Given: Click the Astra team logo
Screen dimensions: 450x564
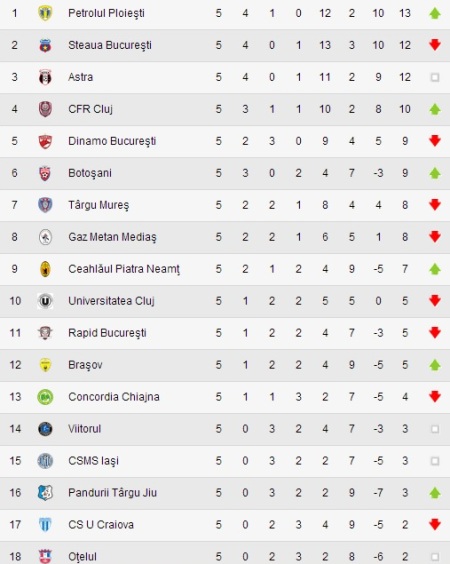Looking at the screenshot, I should [45, 77].
